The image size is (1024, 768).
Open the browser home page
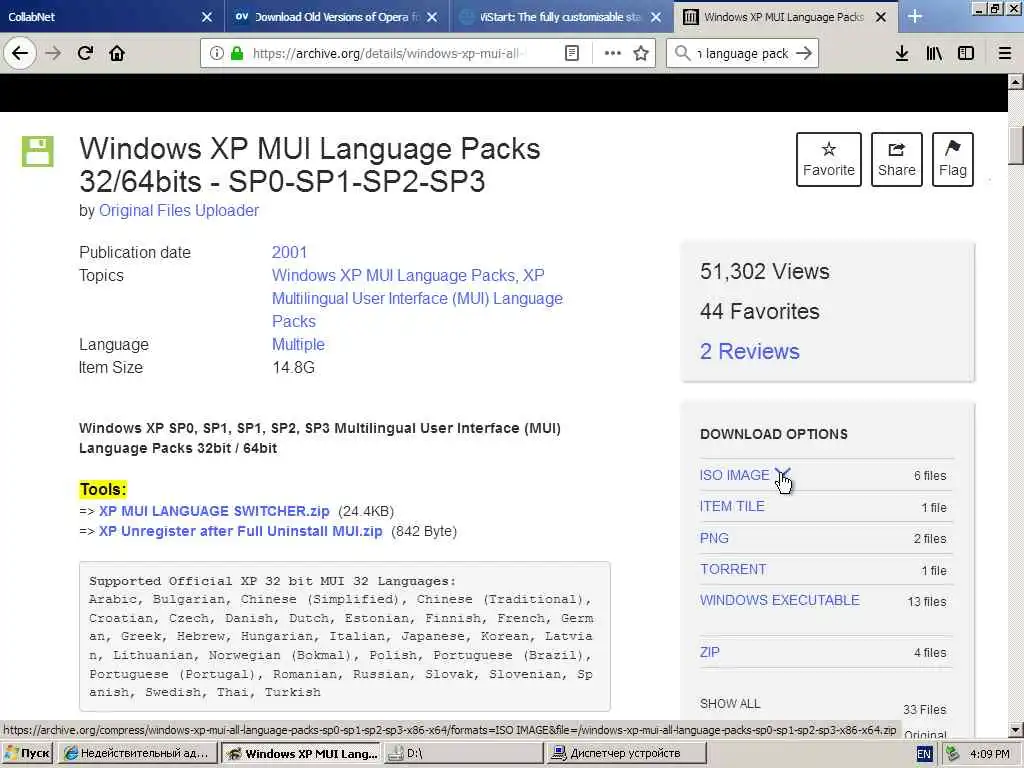coord(117,53)
